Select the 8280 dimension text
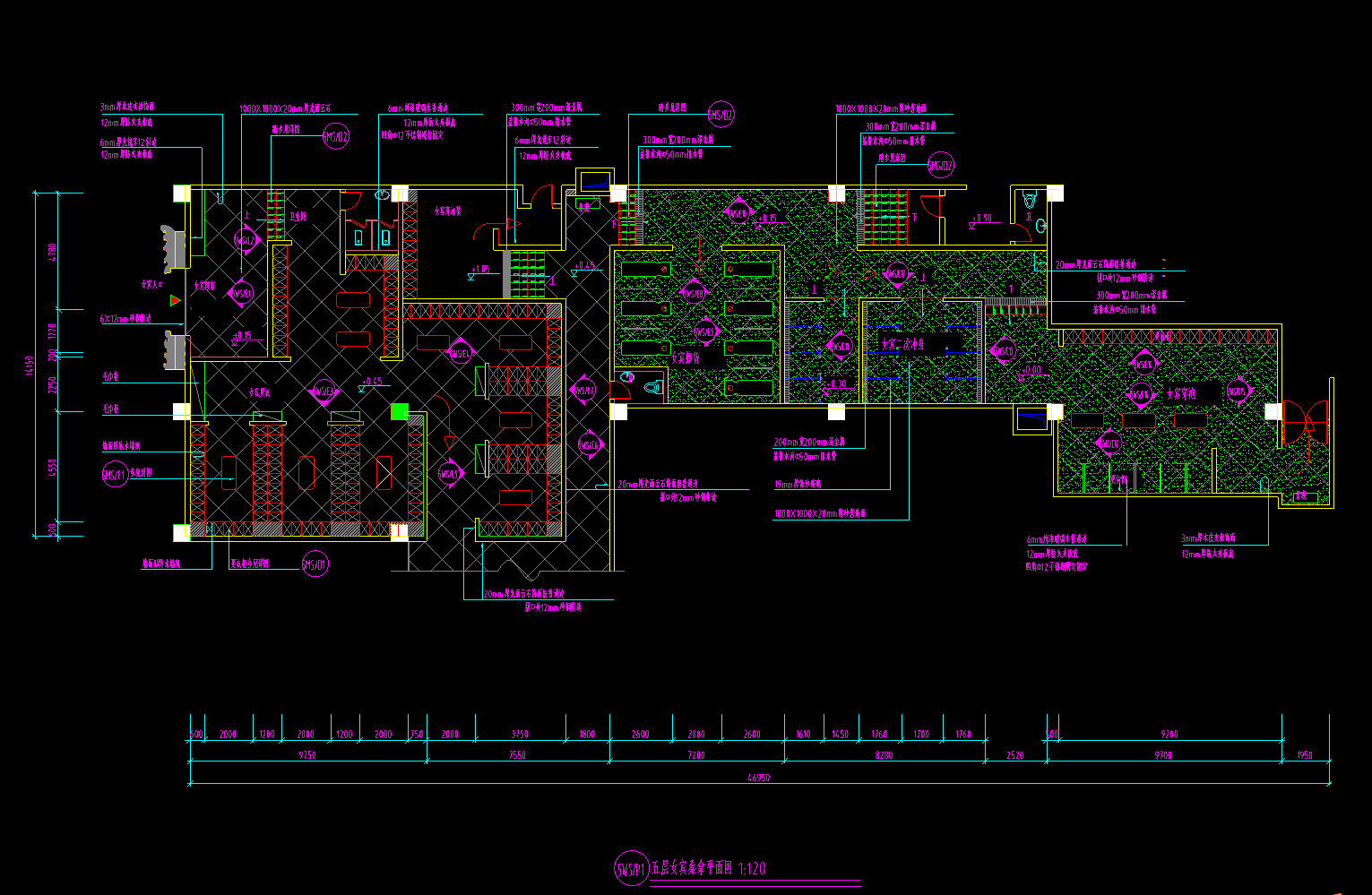This screenshot has height=895, width=1372. [x=884, y=755]
